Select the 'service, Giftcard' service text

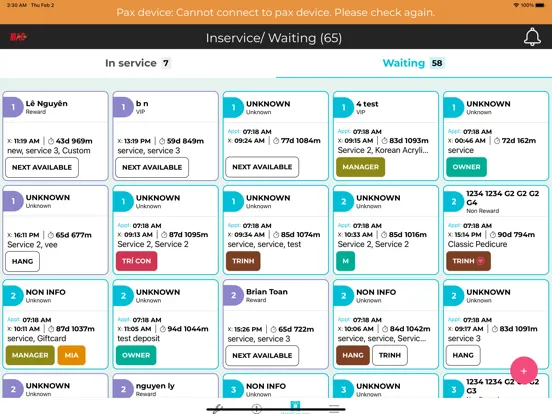click(37, 338)
